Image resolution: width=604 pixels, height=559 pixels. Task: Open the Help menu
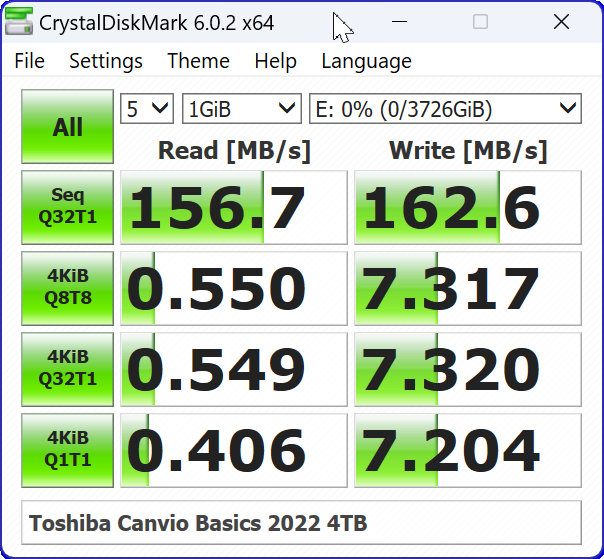pyautogui.click(x=275, y=61)
